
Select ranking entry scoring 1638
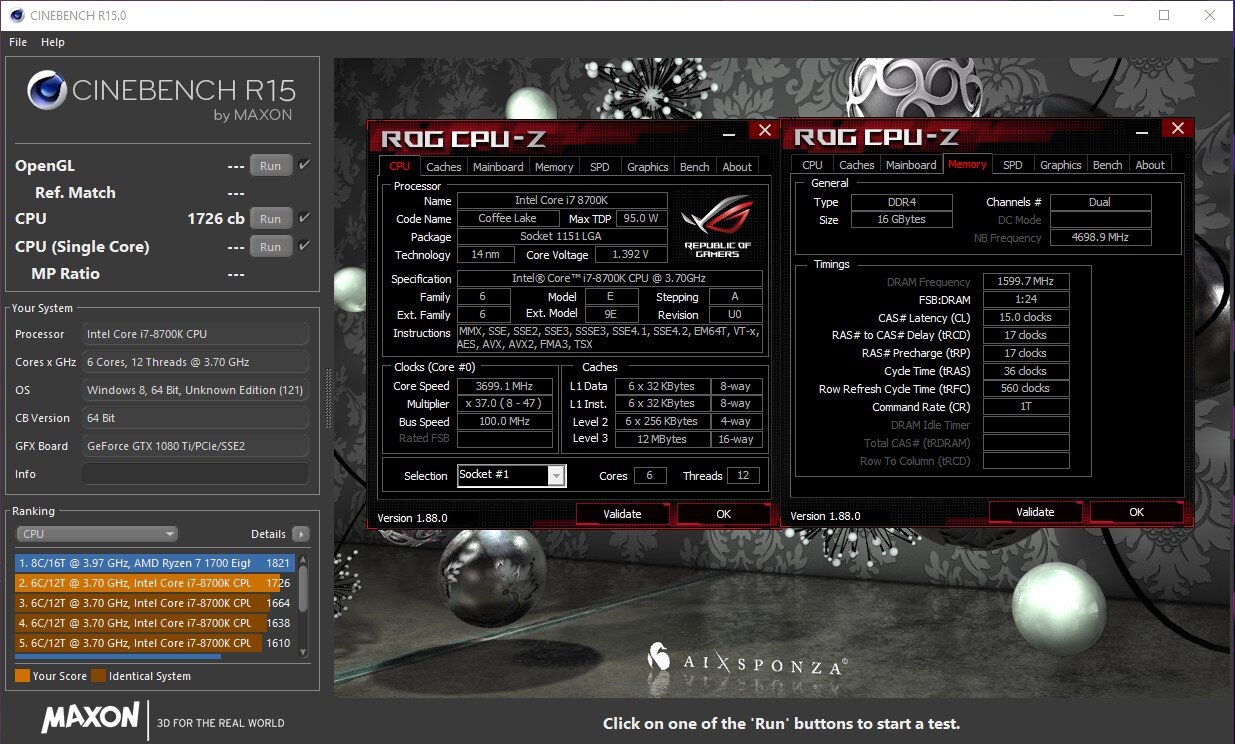click(155, 623)
